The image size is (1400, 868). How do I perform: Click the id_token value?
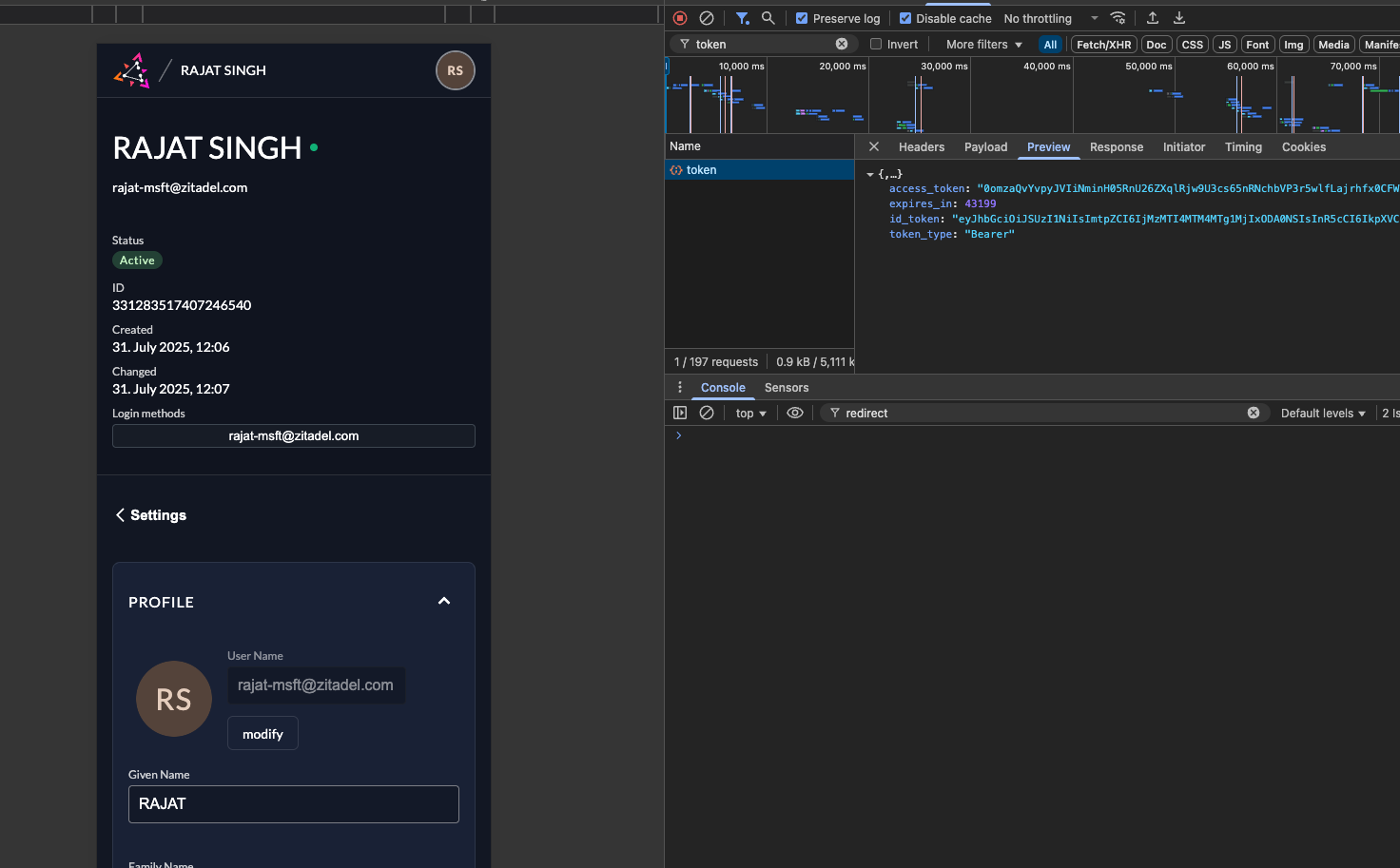pyautogui.click(x=1176, y=219)
